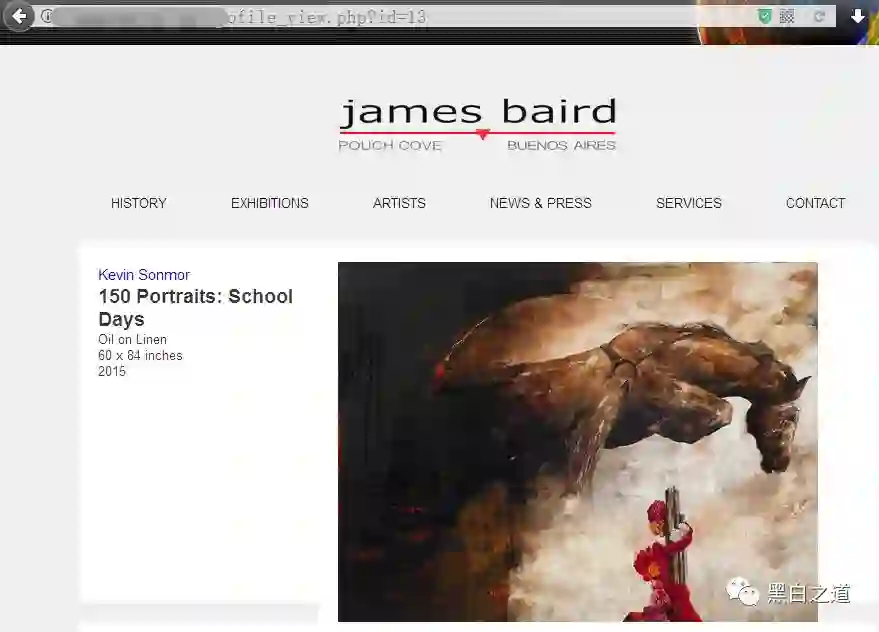Viewport: 879px width, 632px height.
Task: Click POUCH COVE under the logo
Action: tap(390, 146)
